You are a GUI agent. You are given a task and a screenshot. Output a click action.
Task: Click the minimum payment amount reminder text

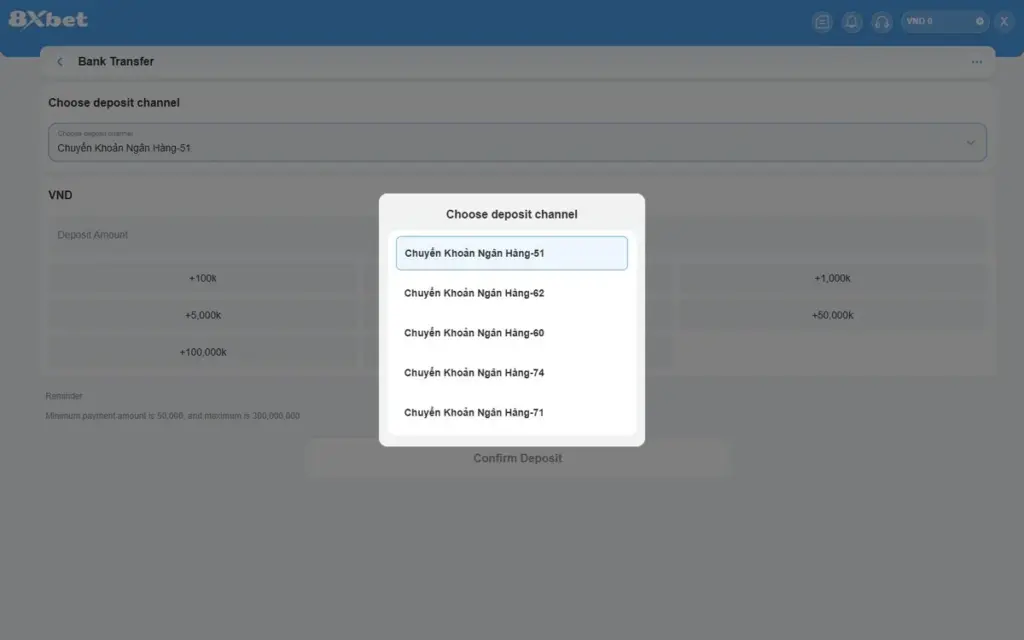pyautogui.click(x=172, y=416)
